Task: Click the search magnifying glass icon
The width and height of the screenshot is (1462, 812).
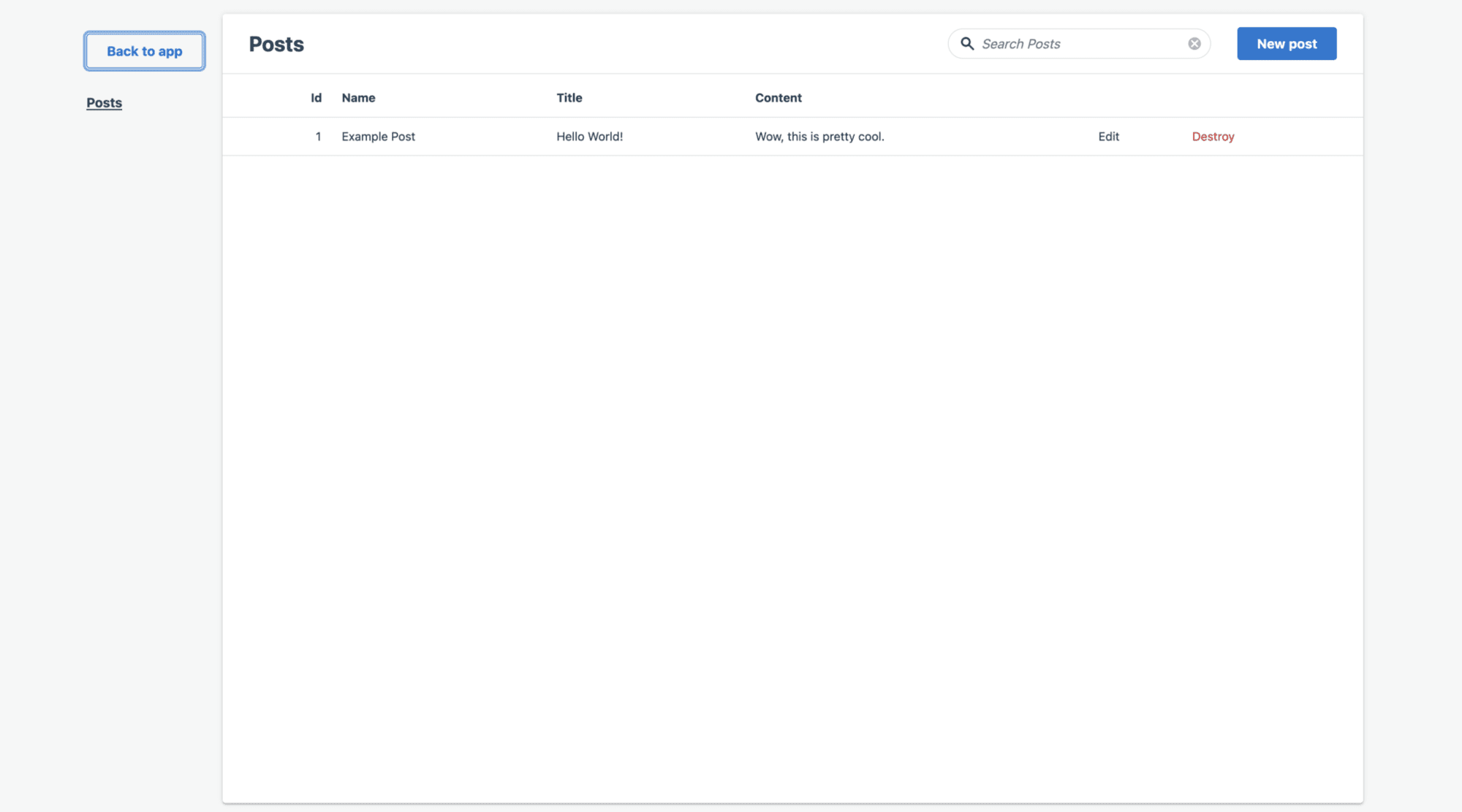Action: point(968,43)
